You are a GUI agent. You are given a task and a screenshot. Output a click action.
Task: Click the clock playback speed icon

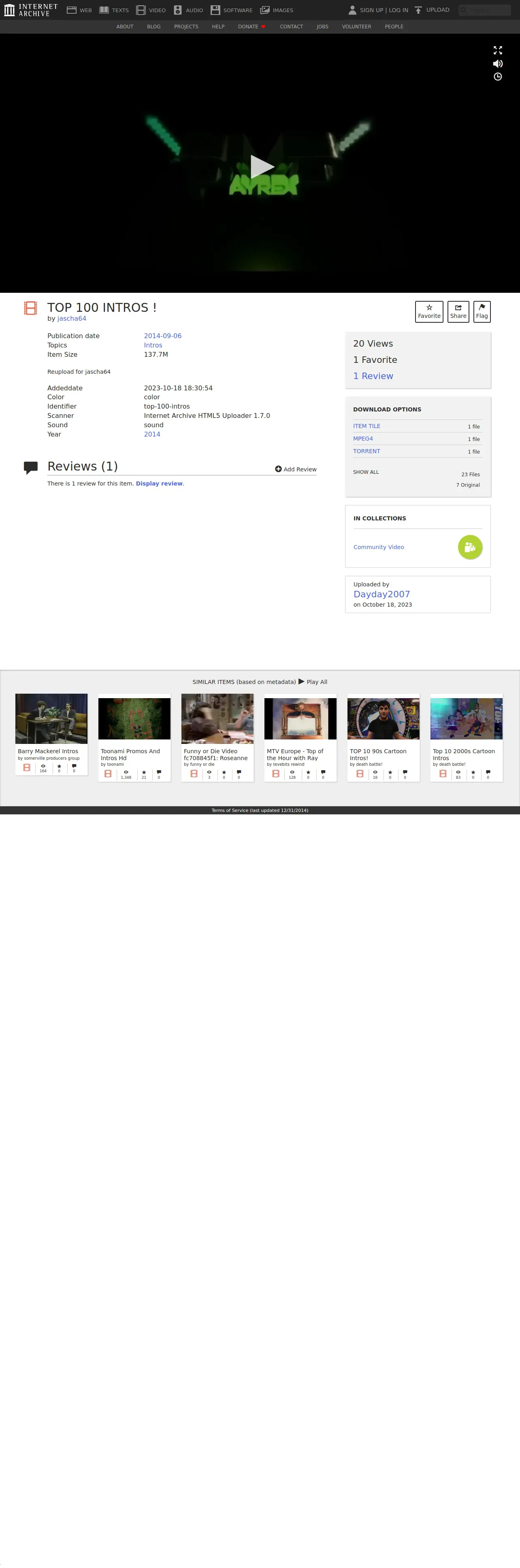tap(497, 77)
